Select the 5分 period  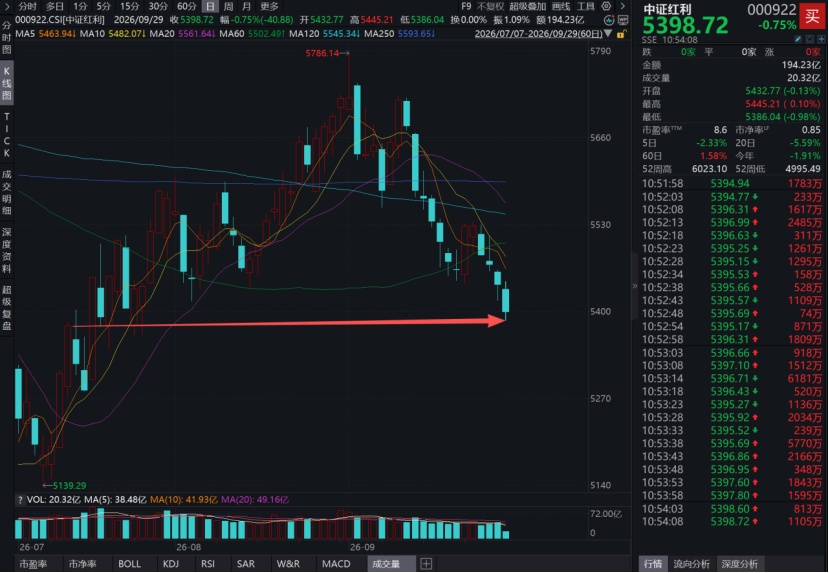[104, 6]
